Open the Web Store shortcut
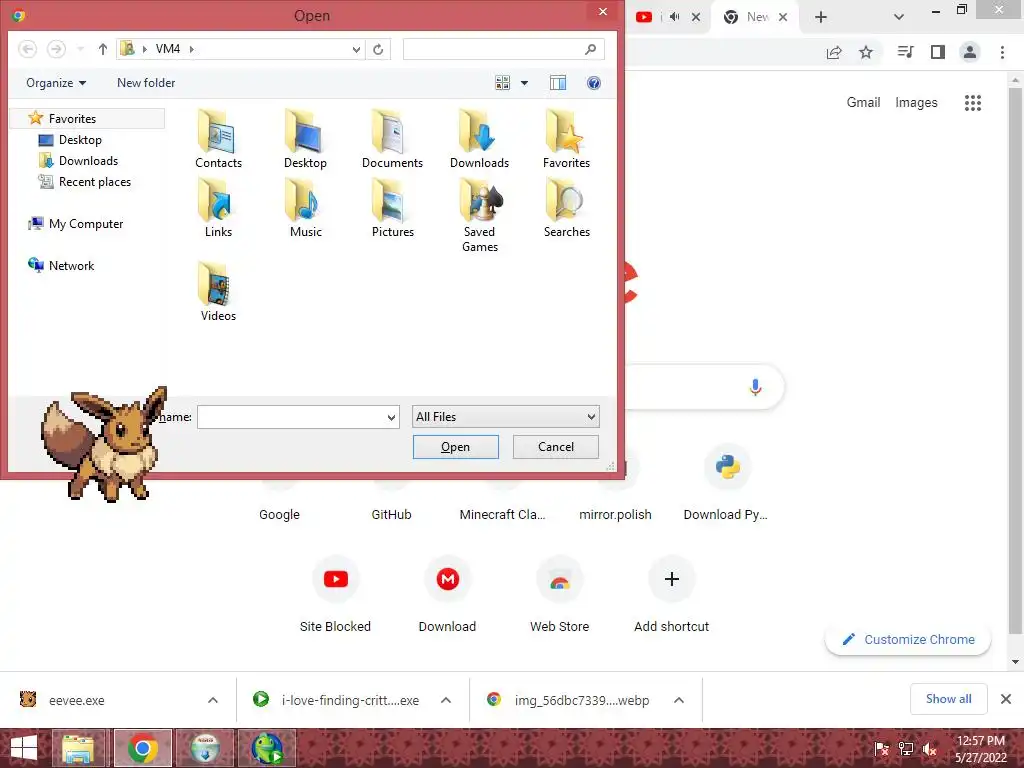Image resolution: width=1024 pixels, height=768 pixels. (x=560, y=596)
